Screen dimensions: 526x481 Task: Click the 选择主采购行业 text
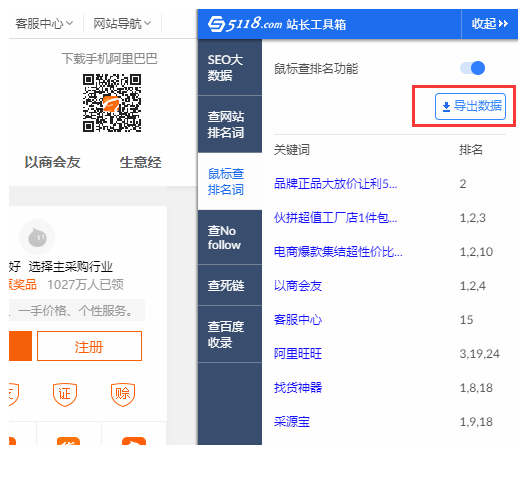point(70,267)
